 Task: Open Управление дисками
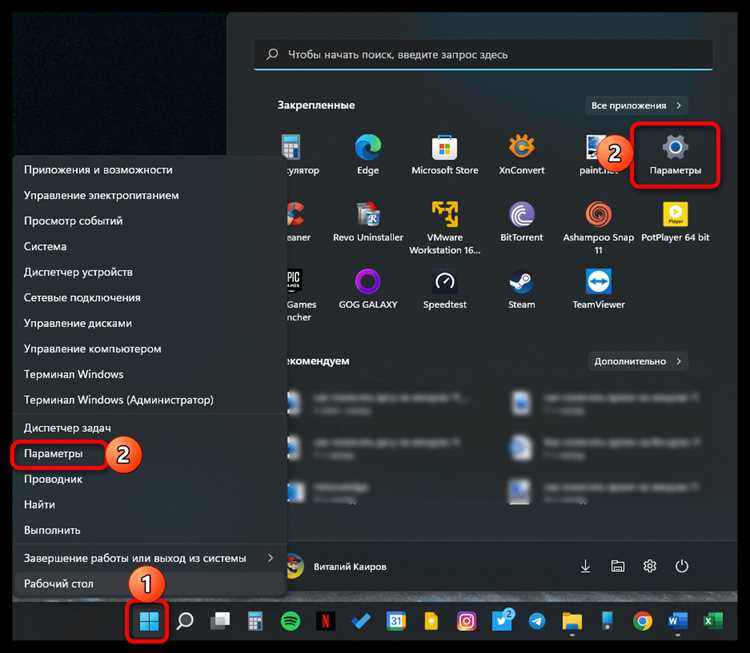point(149,323)
